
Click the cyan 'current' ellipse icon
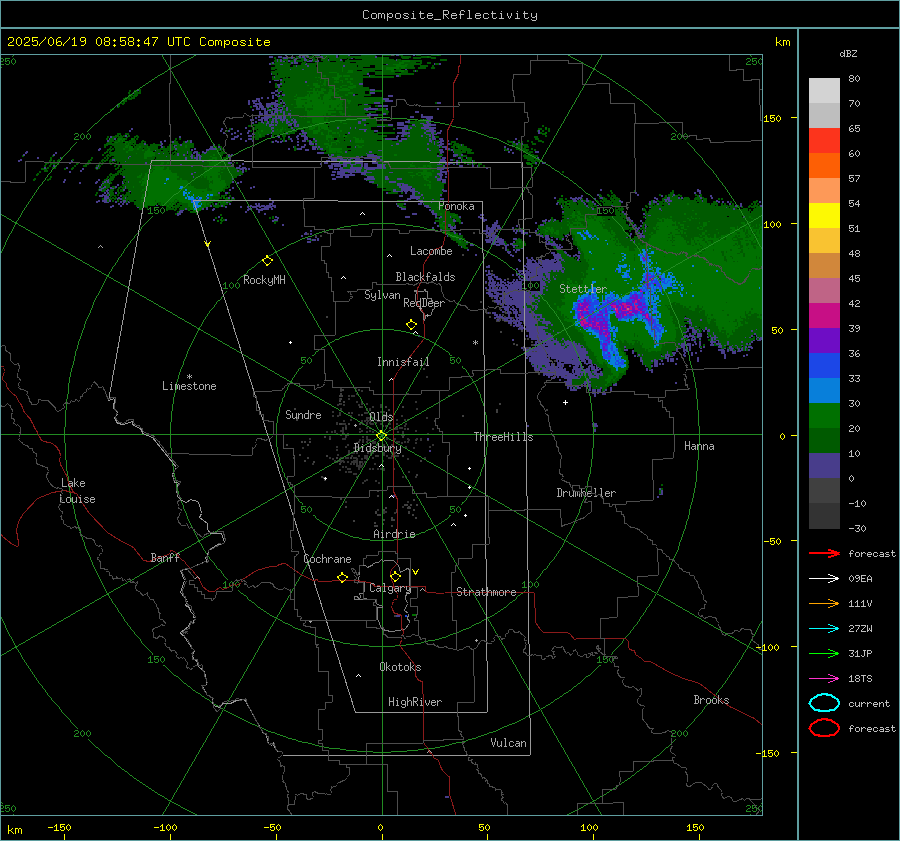click(824, 703)
